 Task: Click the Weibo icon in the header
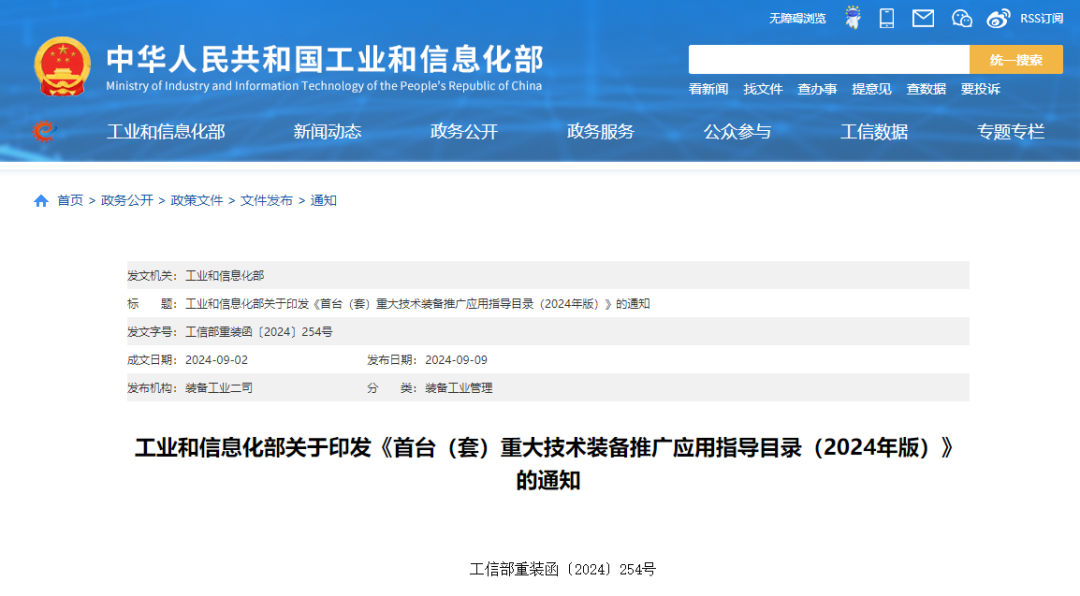(x=997, y=17)
